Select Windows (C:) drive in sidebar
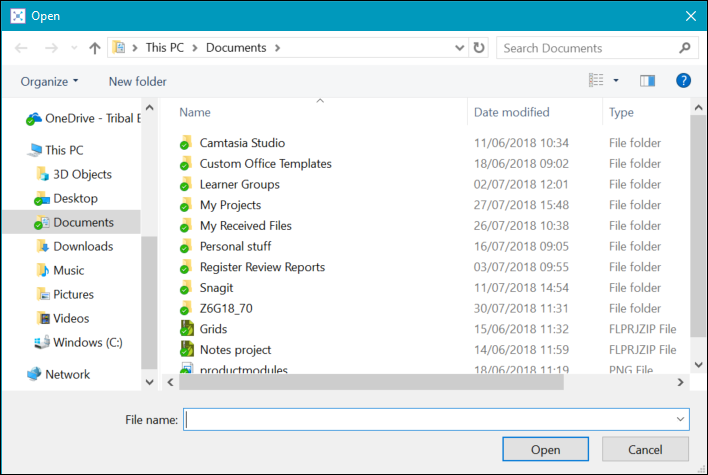 click(85, 342)
